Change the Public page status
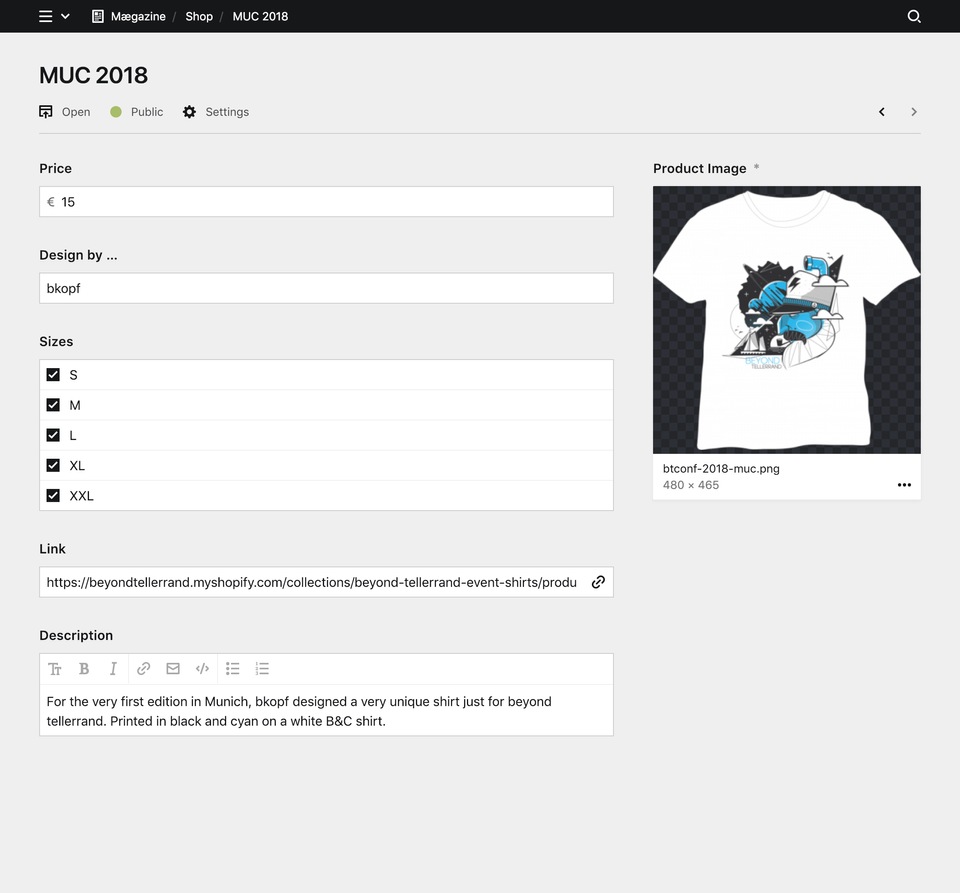960x893 pixels. click(137, 112)
